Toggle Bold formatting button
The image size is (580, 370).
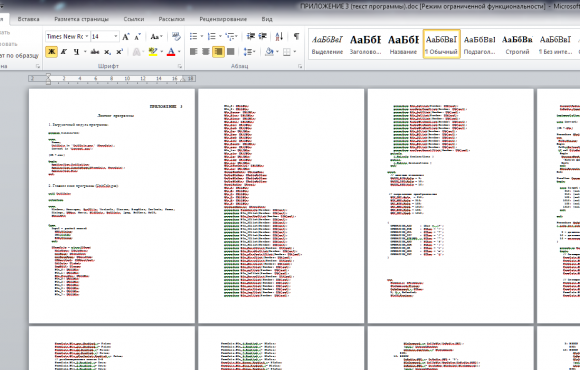[51, 52]
